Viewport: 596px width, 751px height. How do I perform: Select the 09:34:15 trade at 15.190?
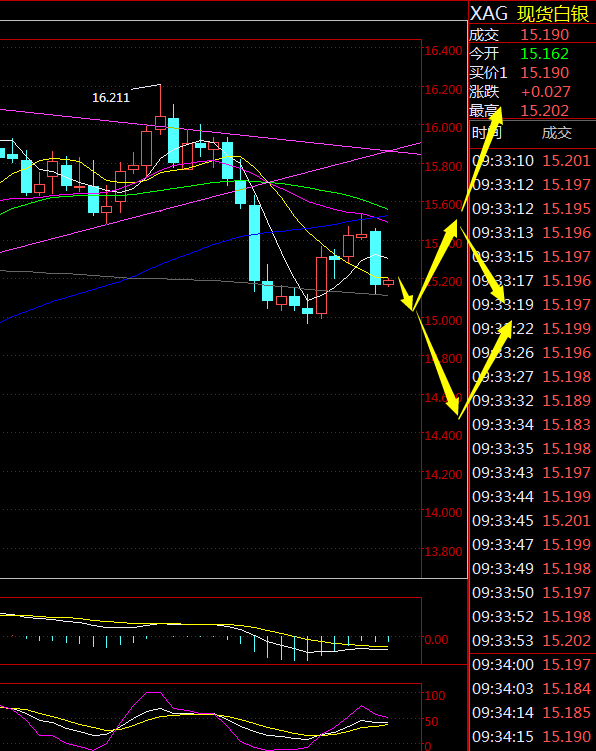[x=532, y=737]
